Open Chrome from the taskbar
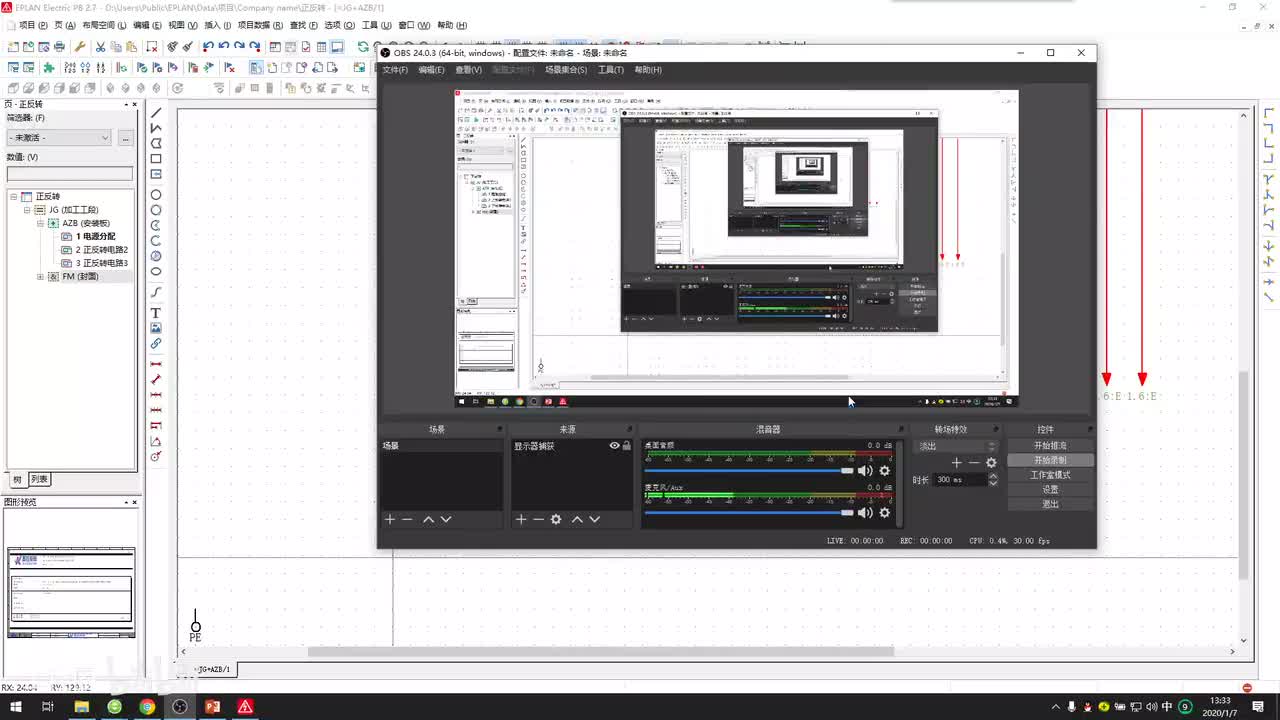The height and width of the screenshot is (720, 1280). [x=147, y=707]
